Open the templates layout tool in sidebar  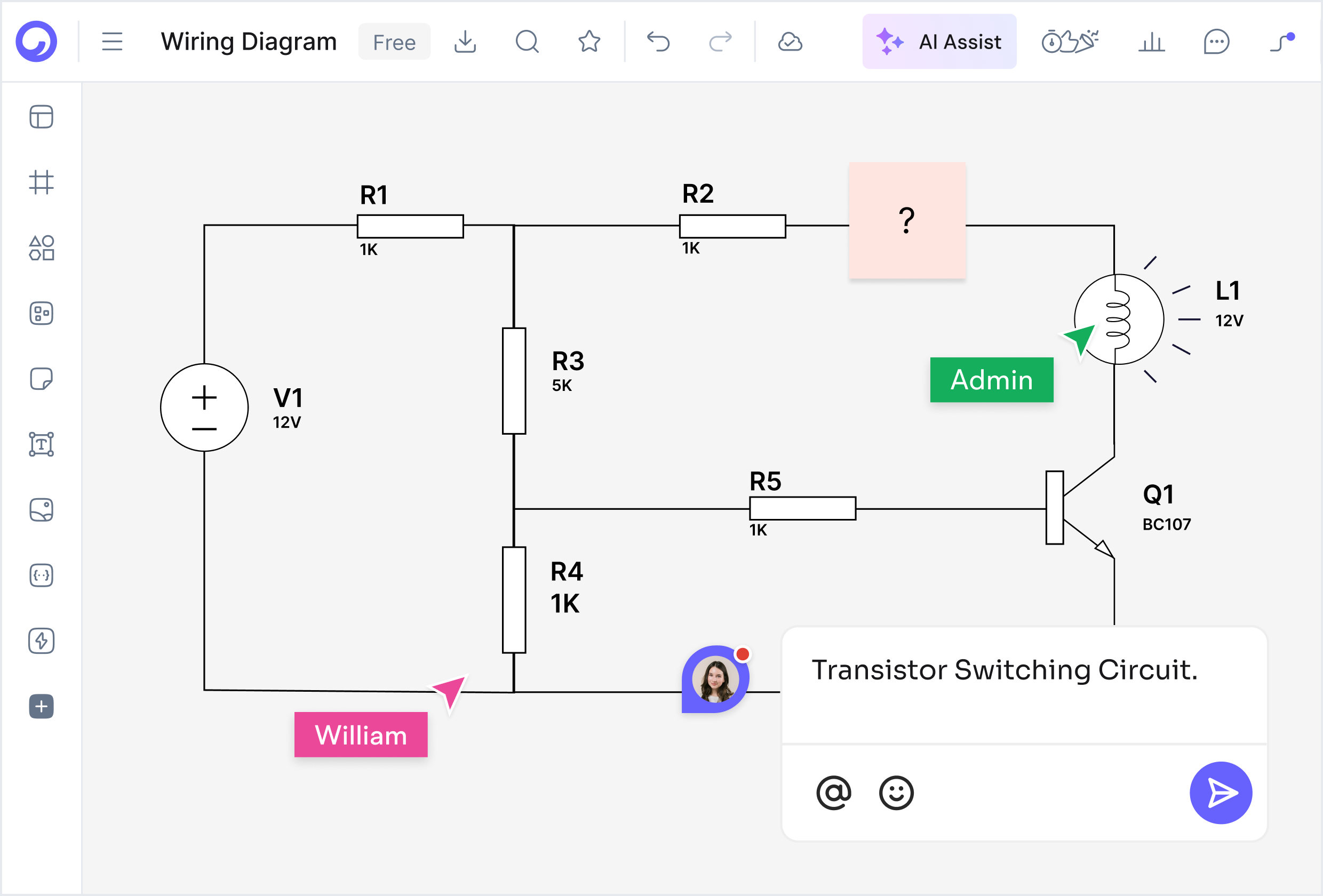pyautogui.click(x=42, y=117)
